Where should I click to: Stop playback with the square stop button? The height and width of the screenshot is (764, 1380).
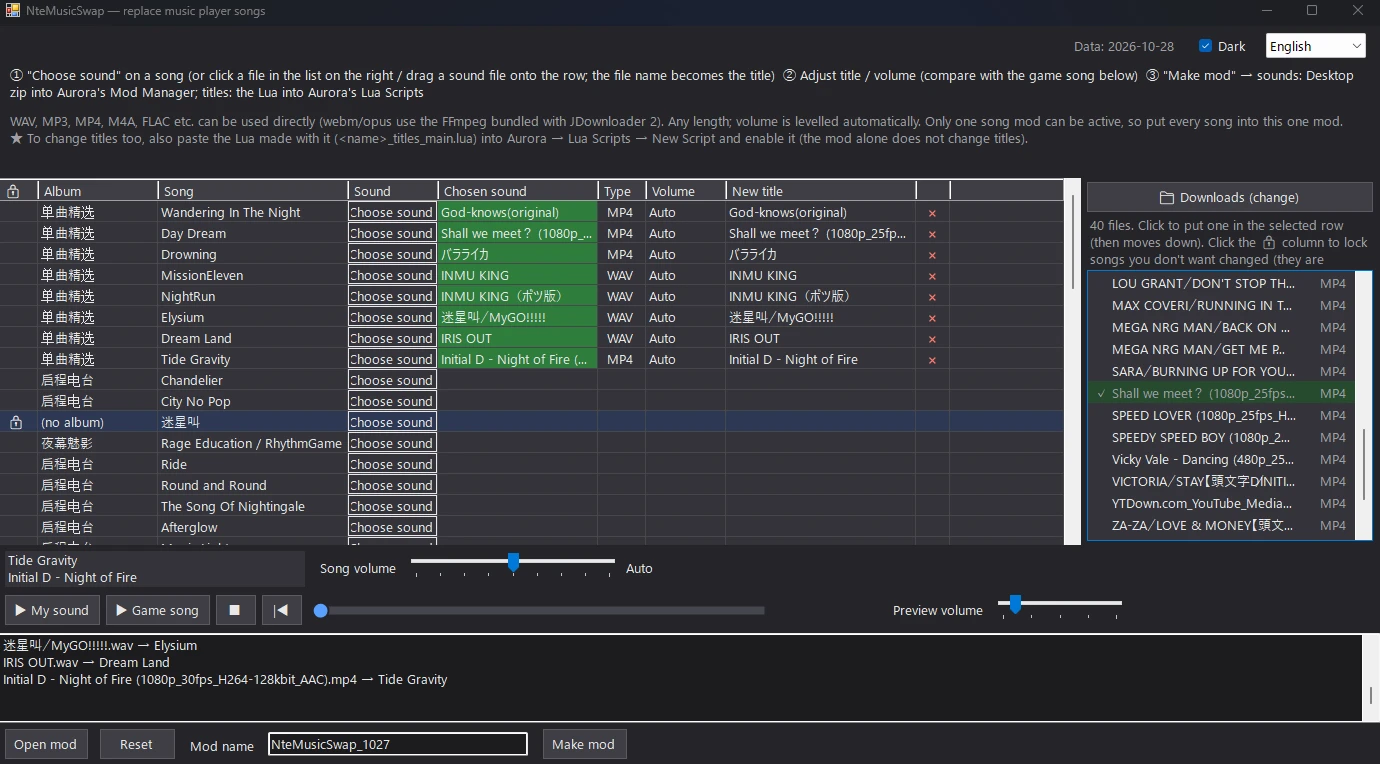pos(235,610)
